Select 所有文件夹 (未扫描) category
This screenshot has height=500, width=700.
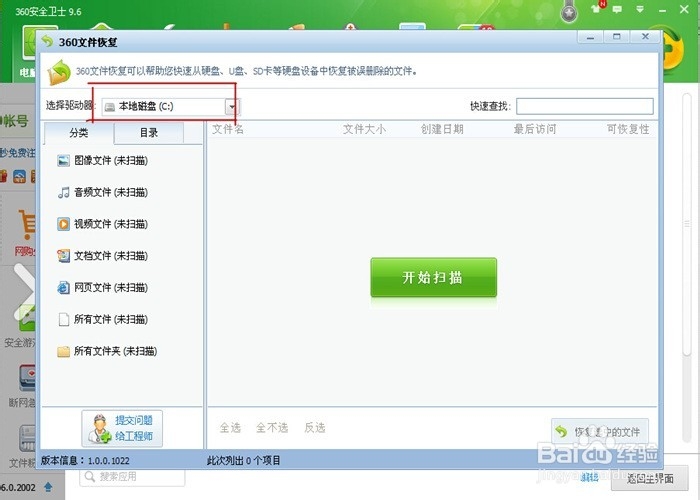point(107,351)
